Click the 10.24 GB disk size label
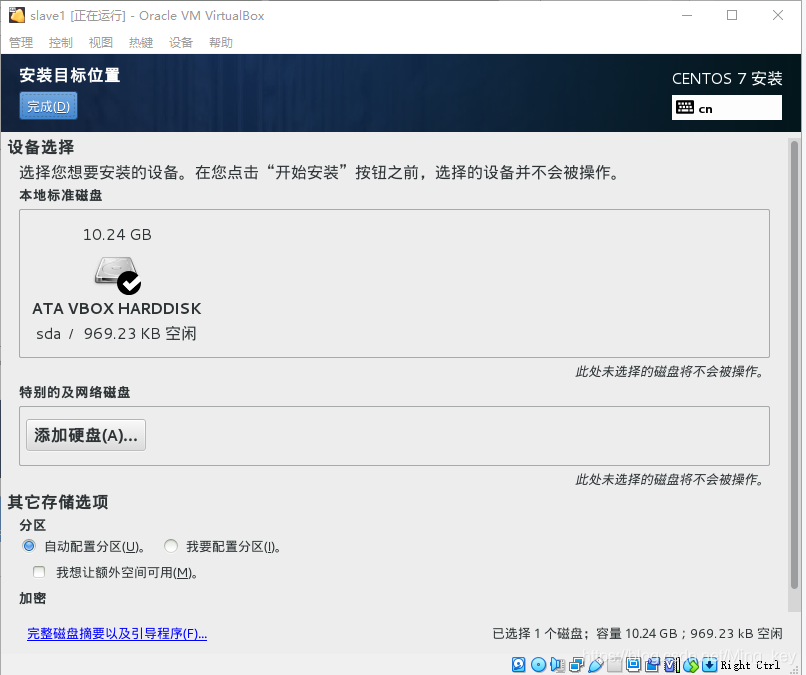Viewport: 806px width, 675px height. 117,234
